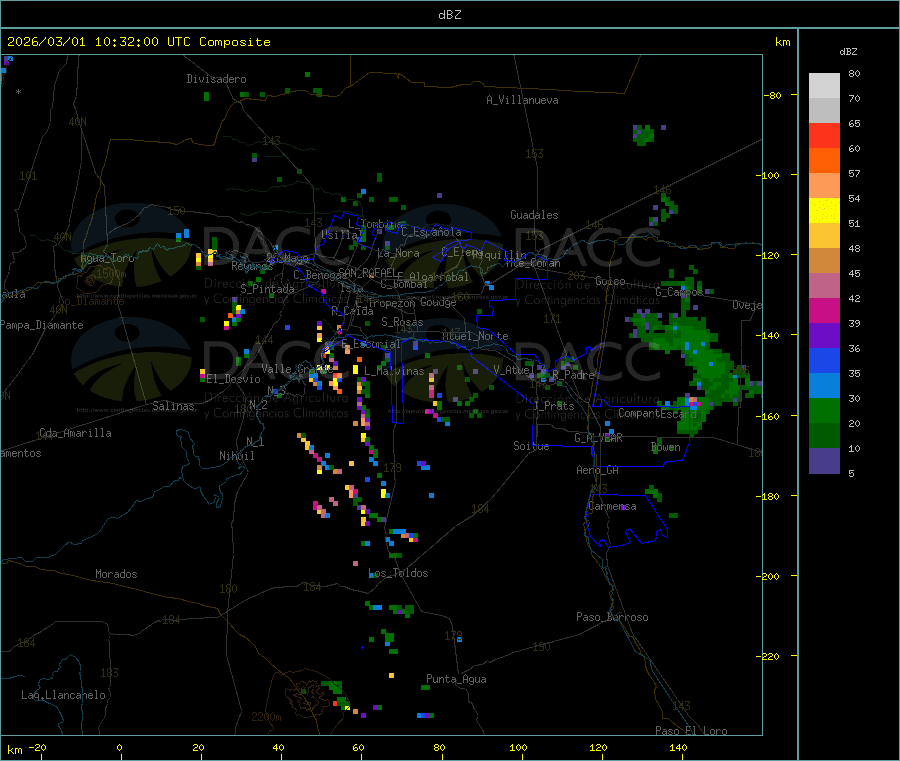Click the 'dBZ' heading above the color scale

click(x=848, y=52)
